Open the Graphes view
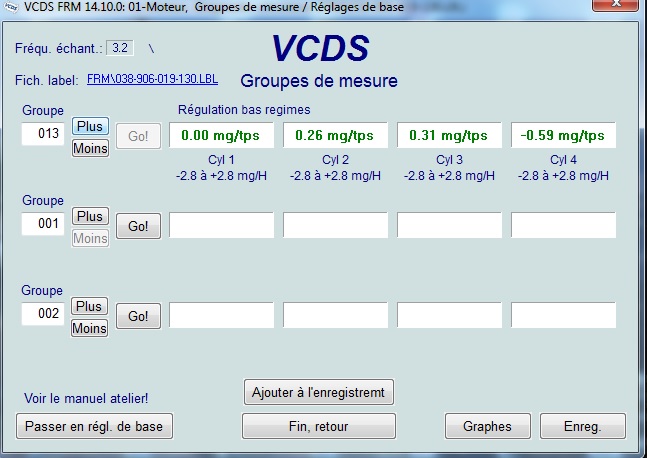This screenshot has width=647, height=458. click(x=487, y=426)
